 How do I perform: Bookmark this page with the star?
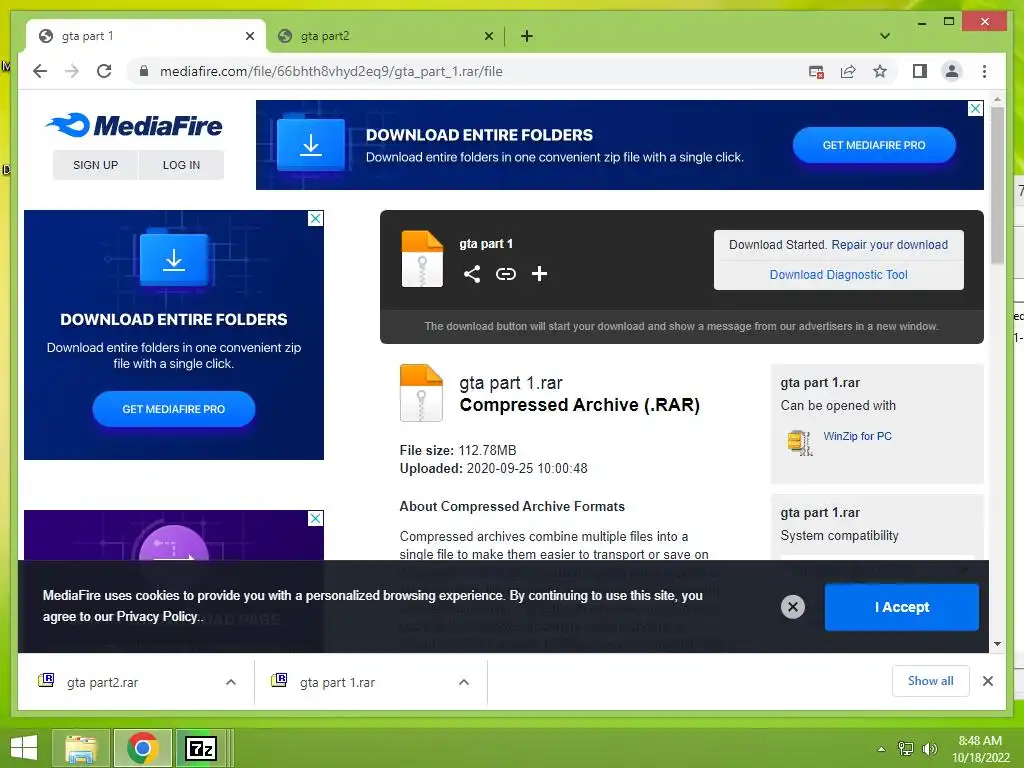pos(880,71)
